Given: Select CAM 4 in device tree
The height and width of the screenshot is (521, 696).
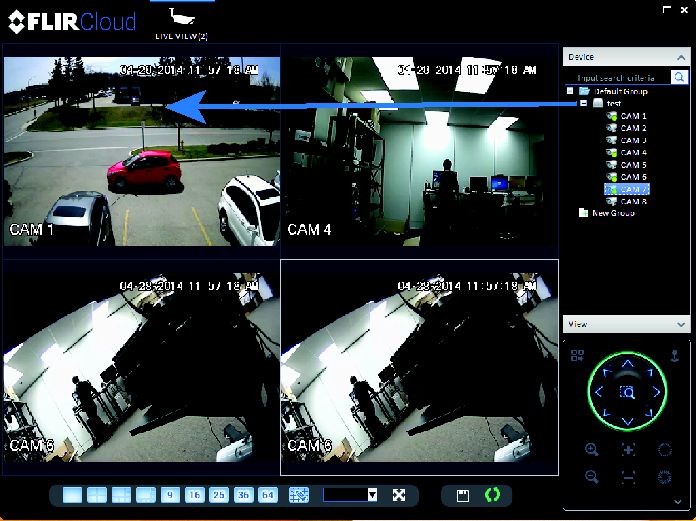Looking at the screenshot, I should click(627, 152).
